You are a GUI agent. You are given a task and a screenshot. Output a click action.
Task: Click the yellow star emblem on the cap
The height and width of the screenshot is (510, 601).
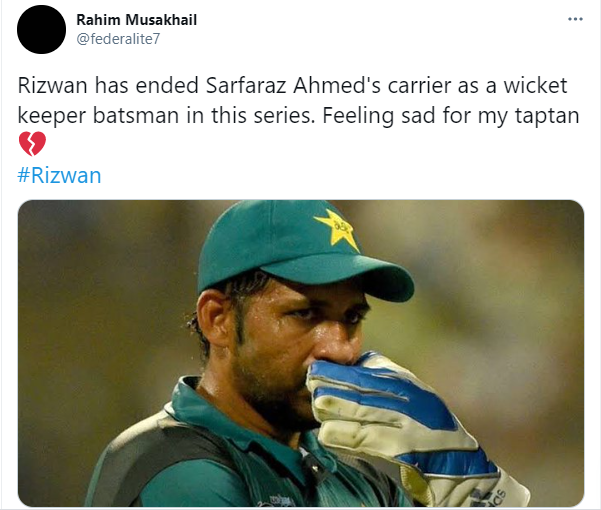pos(337,230)
